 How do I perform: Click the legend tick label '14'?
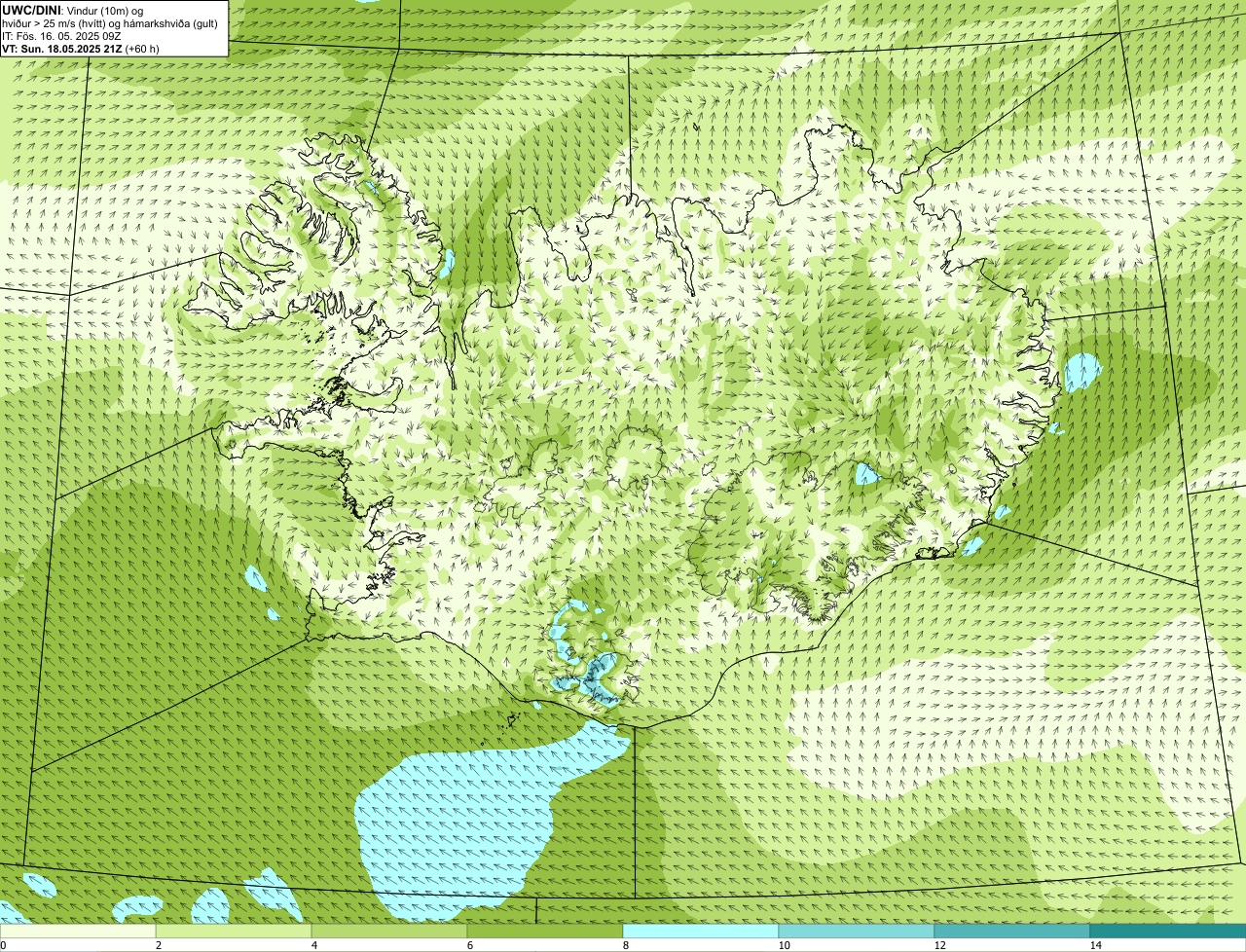click(1095, 945)
